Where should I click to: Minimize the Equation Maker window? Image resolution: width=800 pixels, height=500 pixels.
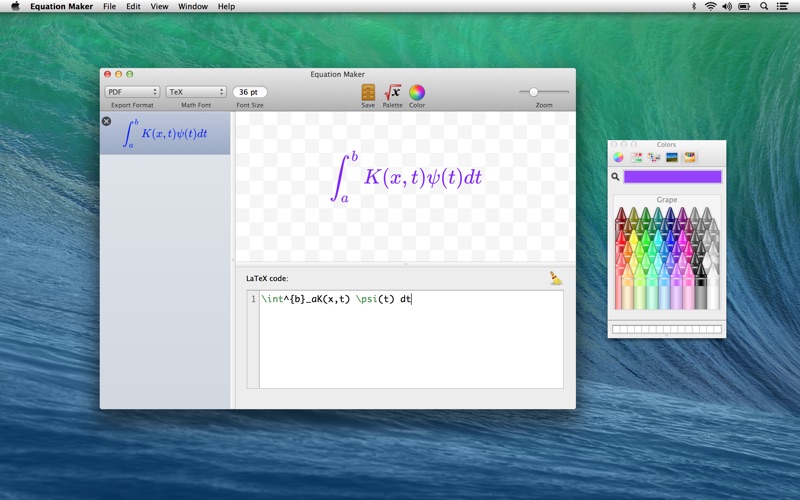point(118,74)
